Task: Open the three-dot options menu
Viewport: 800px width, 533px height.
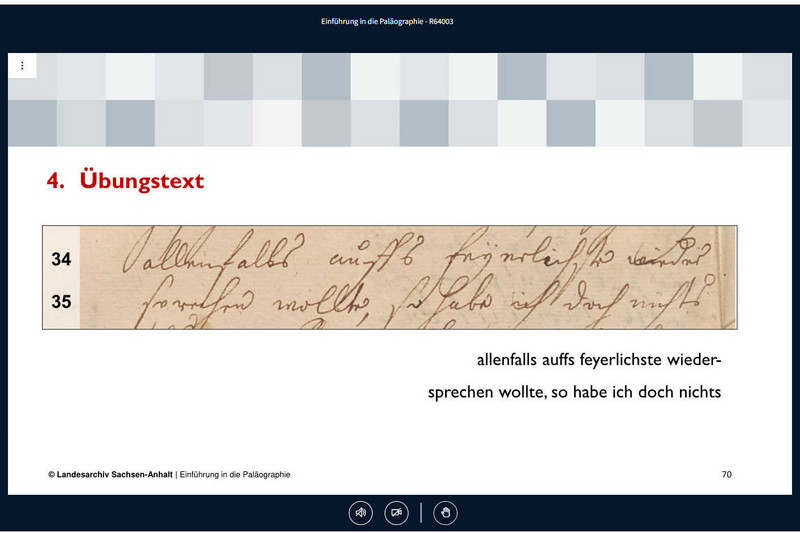Action: (22, 66)
